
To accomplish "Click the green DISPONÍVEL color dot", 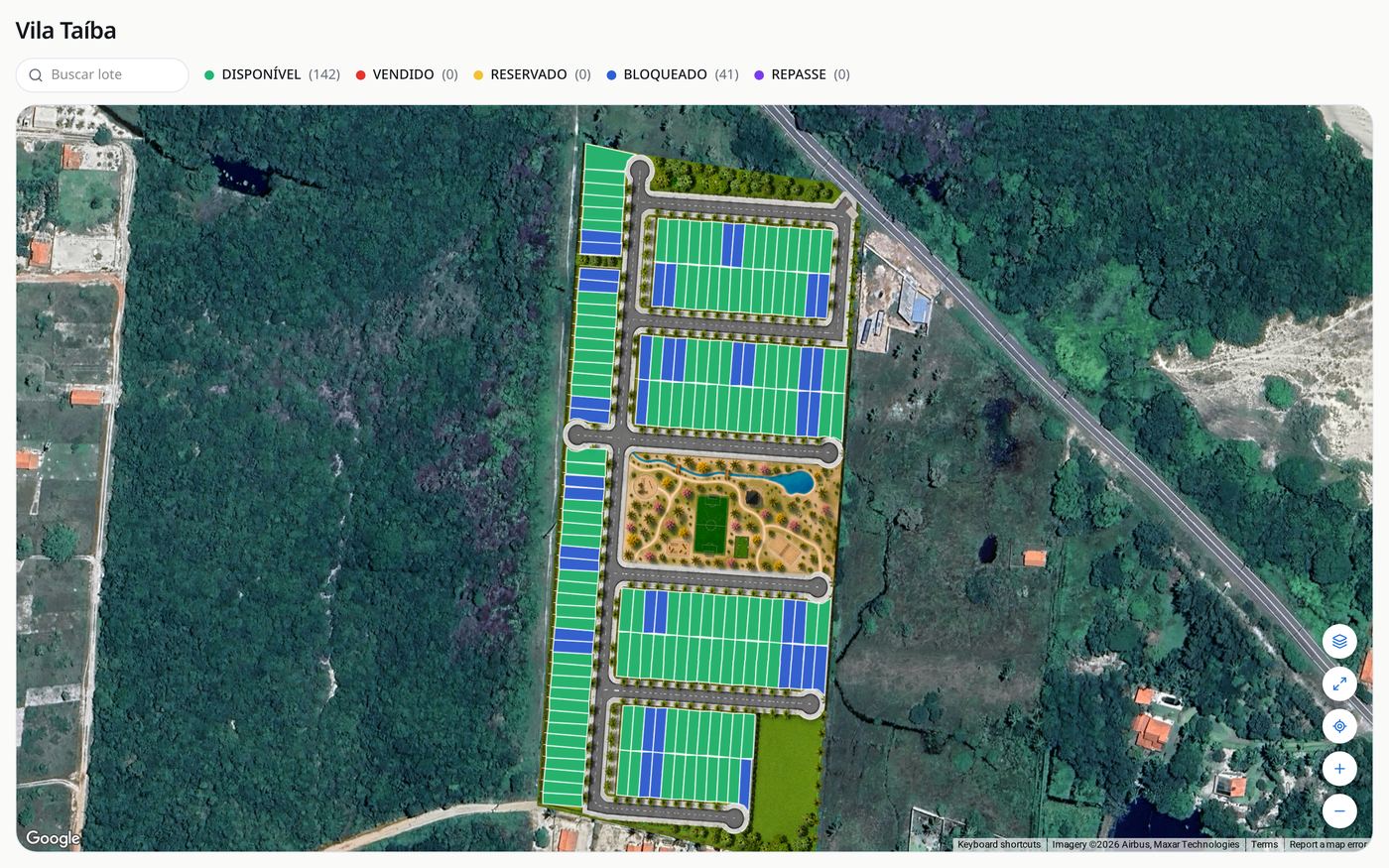I will [x=209, y=75].
